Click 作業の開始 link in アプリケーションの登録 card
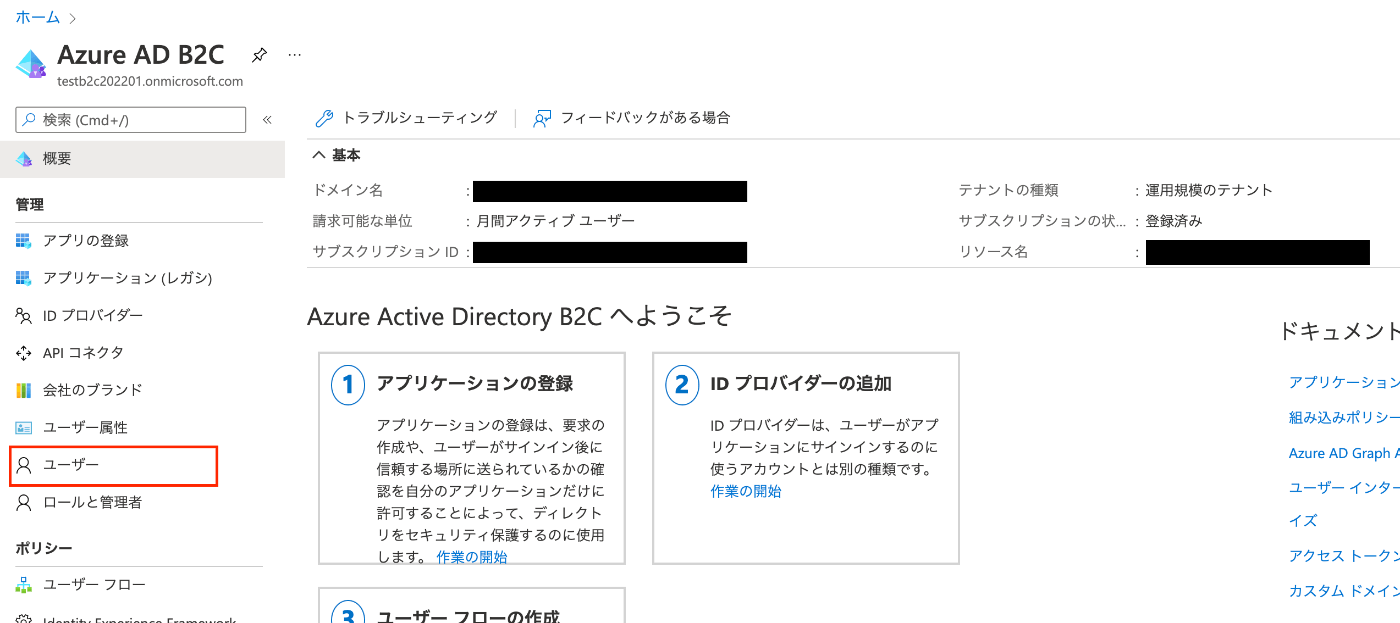1400x623 pixels. pos(472,557)
